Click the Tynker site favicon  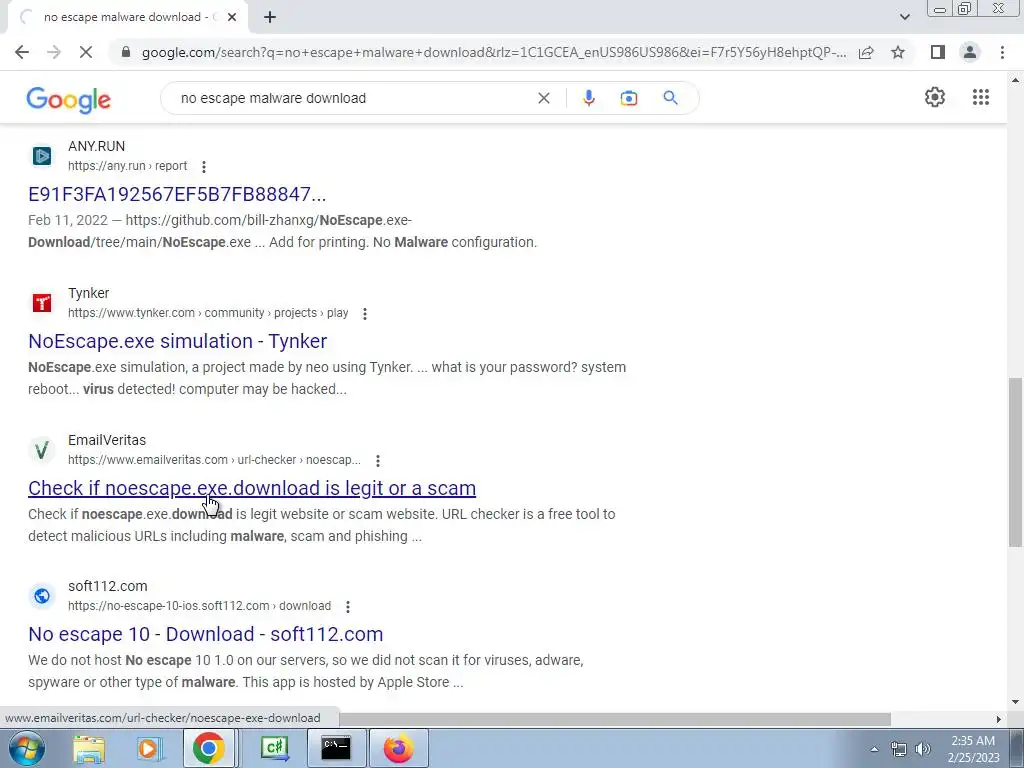point(42,302)
